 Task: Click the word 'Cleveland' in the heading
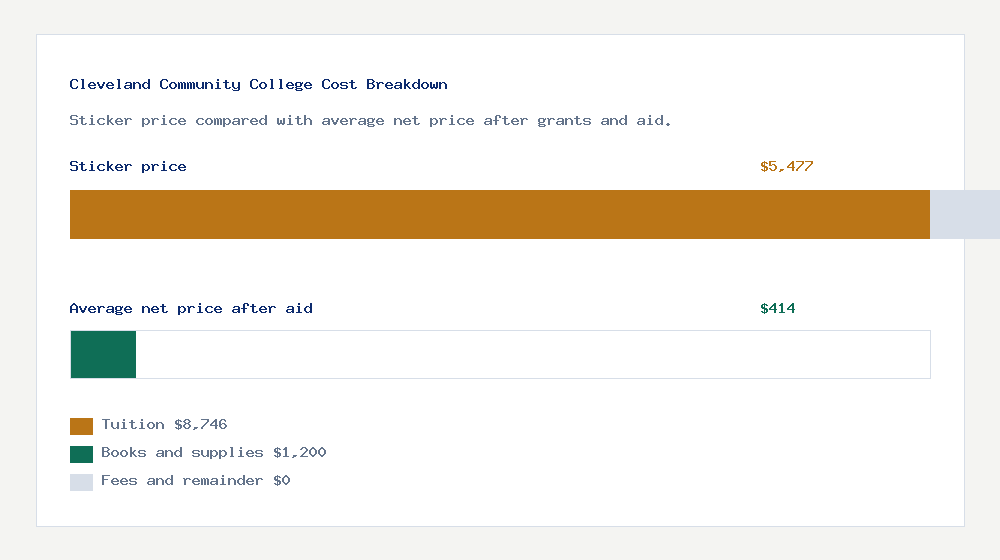pos(110,85)
